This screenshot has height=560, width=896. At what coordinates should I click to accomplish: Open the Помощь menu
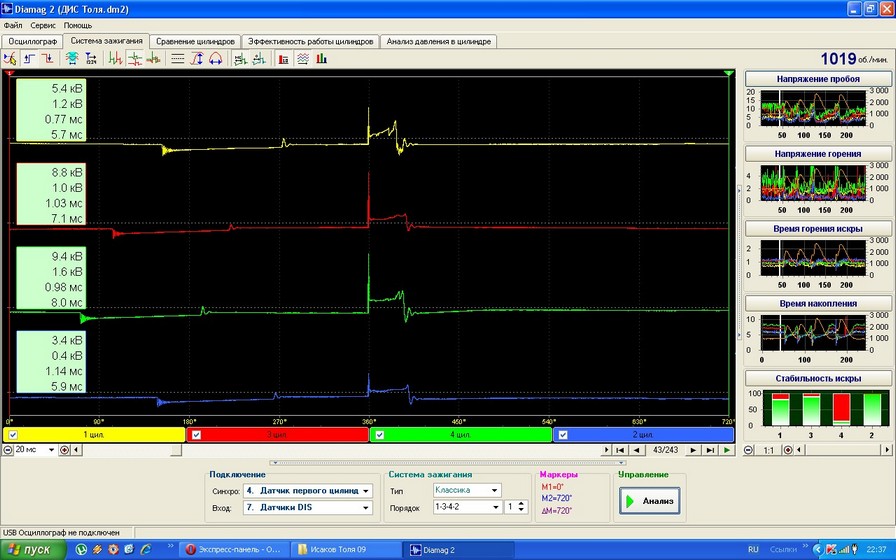tap(78, 25)
